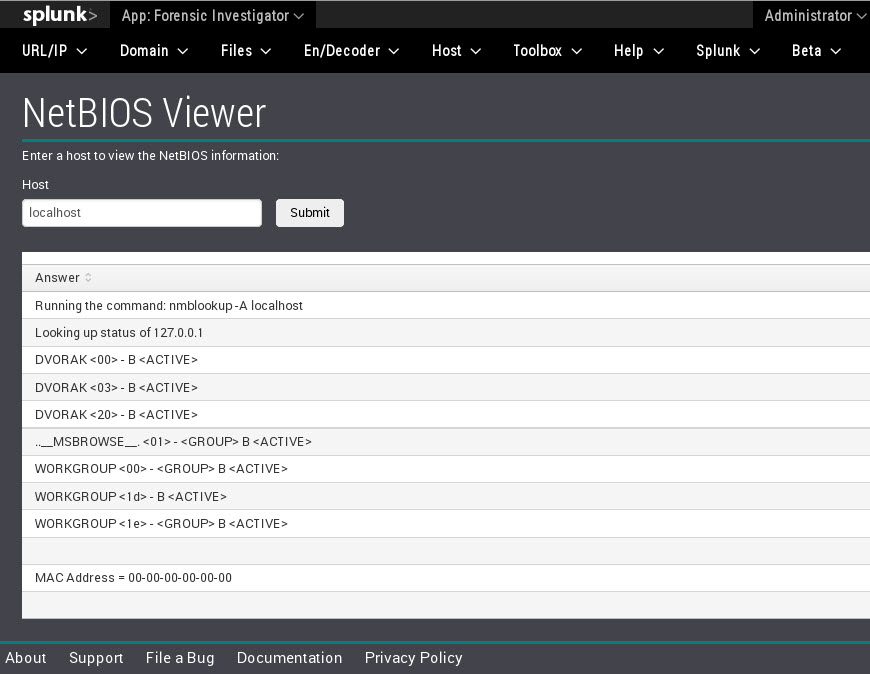This screenshot has height=674, width=870.
Task: Open the About link
Action: [26, 658]
